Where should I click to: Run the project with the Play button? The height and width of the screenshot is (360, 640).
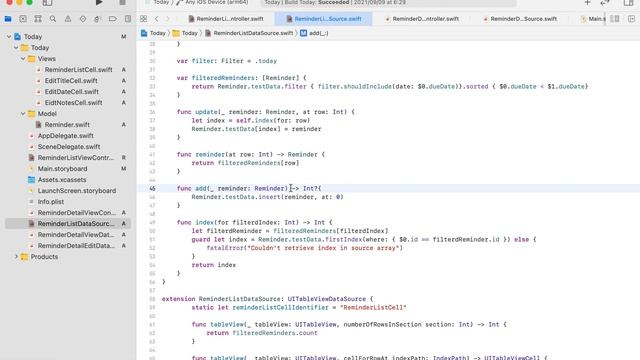99,2
